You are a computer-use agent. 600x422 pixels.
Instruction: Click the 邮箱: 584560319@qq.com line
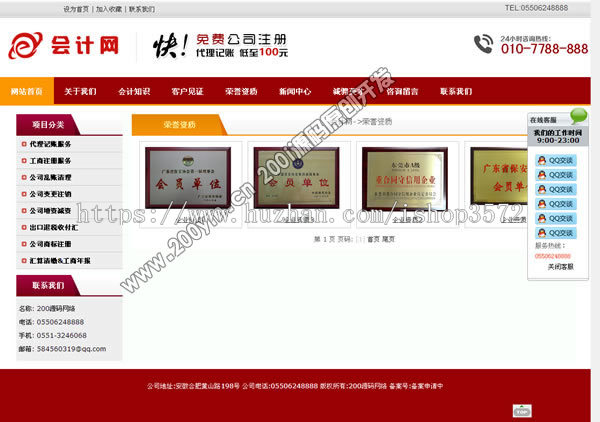(62, 349)
